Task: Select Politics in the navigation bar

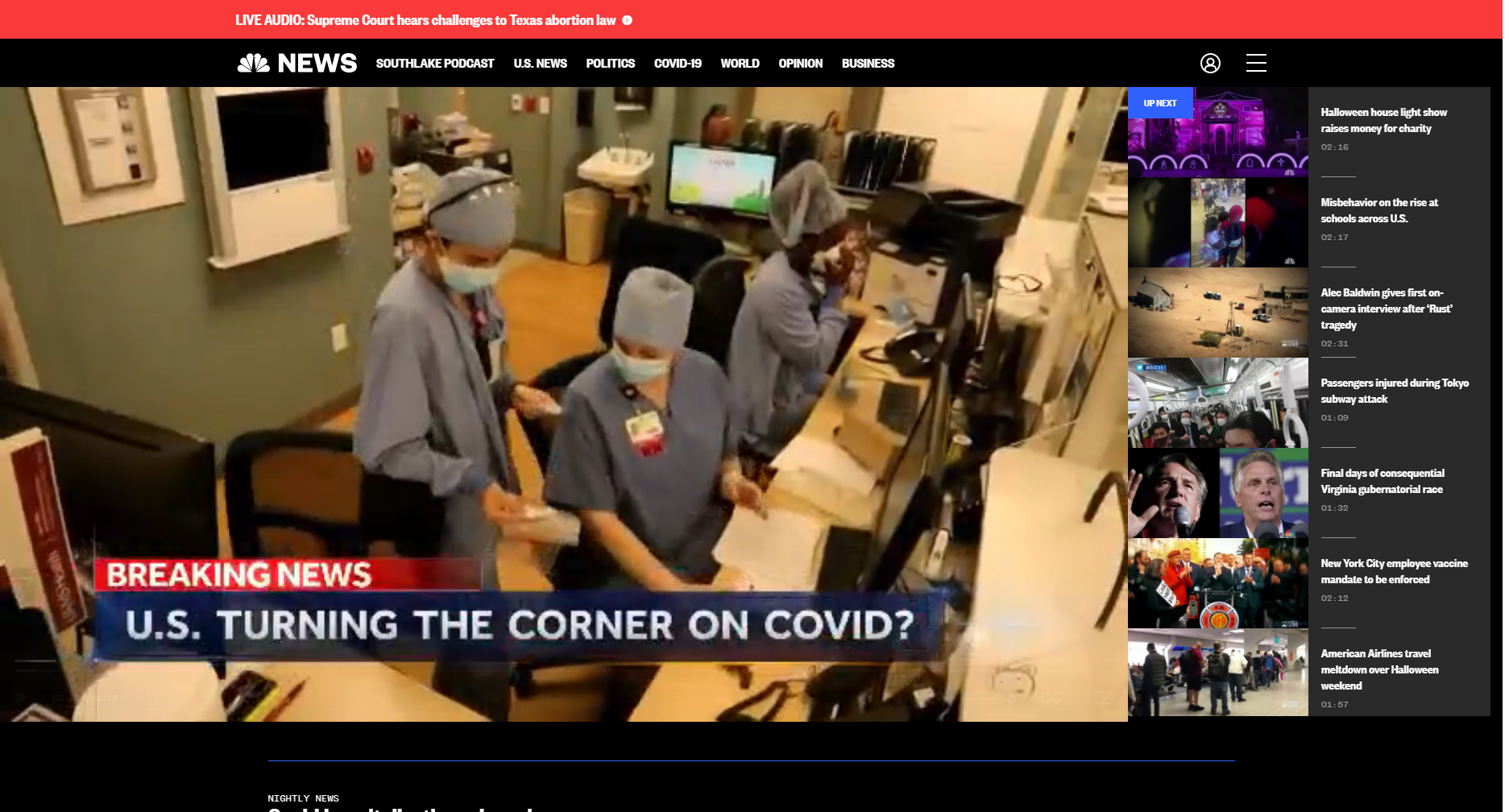Action: [x=610, y=63]
